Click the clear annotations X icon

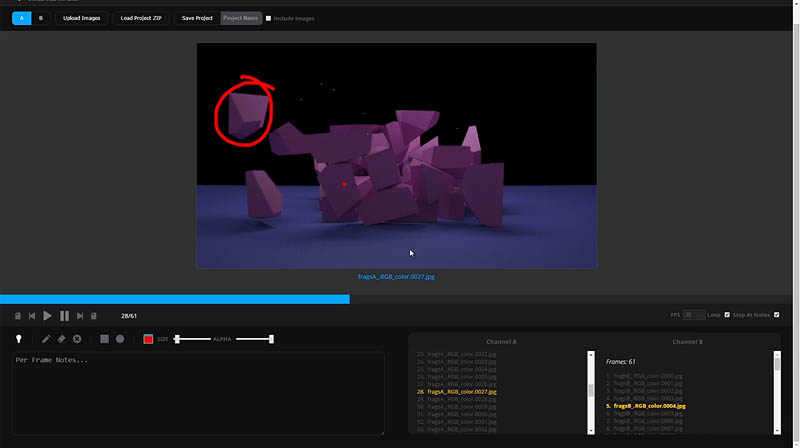(x=77, y=339)
